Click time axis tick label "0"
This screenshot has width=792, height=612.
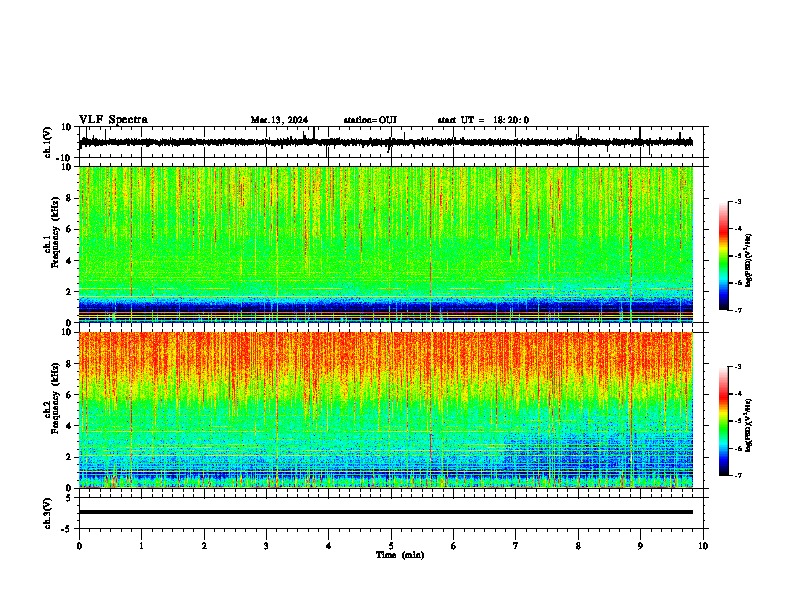pos(79,546)
